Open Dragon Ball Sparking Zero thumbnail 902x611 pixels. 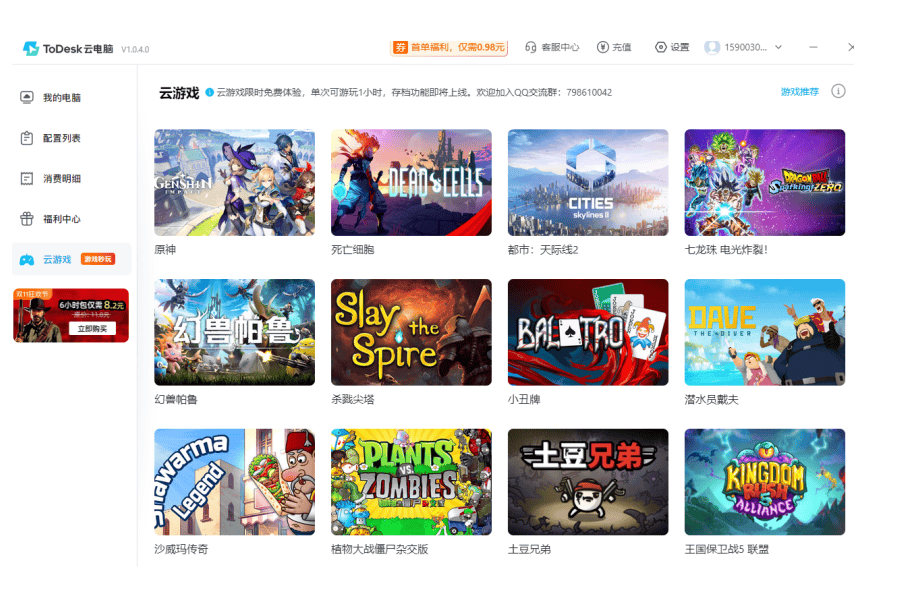click(765, 182)
